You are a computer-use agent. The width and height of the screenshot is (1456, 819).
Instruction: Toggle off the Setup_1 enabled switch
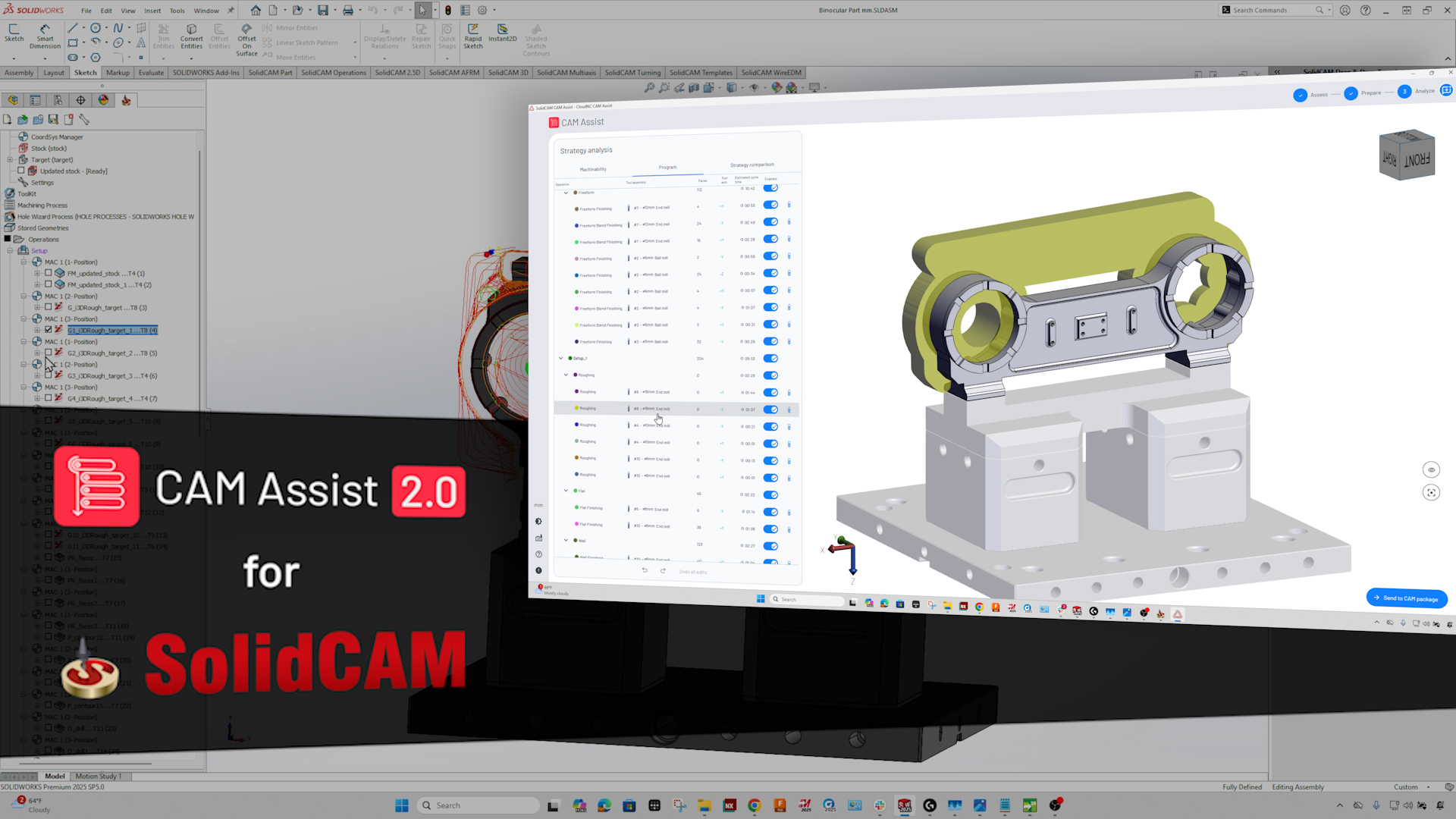click(x=771, y=358)
